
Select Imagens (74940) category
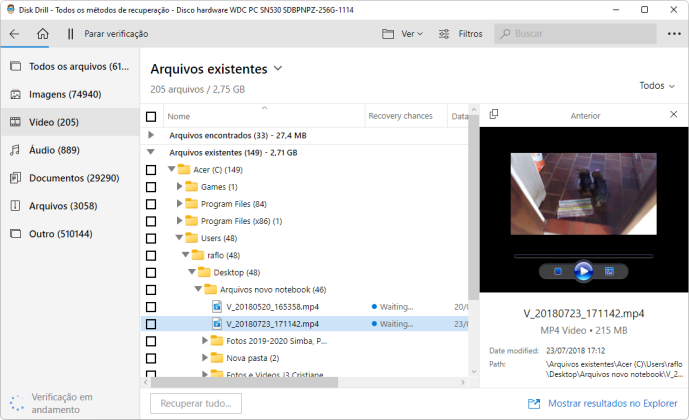(x=70, y=94)
